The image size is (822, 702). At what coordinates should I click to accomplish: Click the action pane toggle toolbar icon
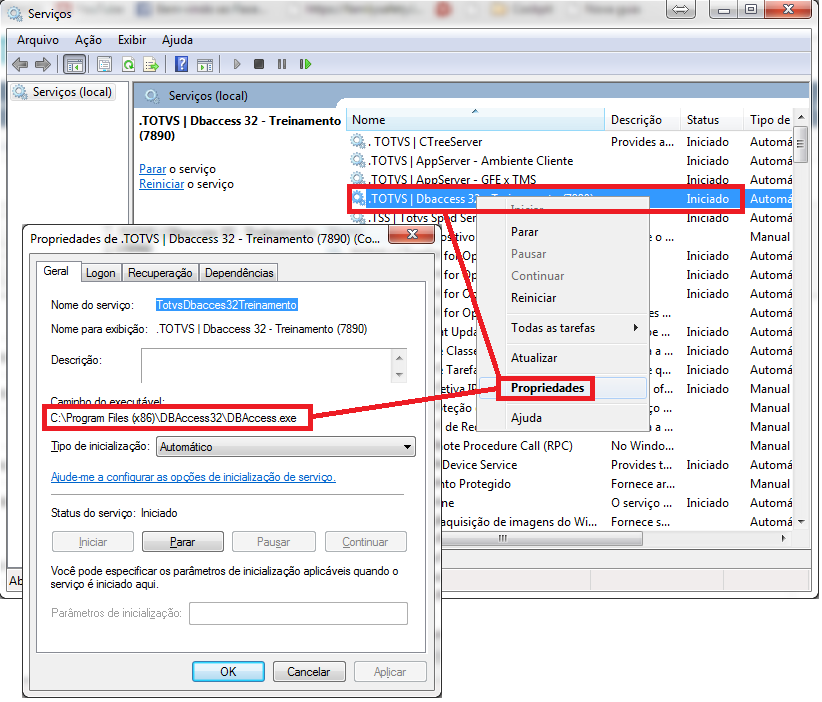(x=205, y=64)
